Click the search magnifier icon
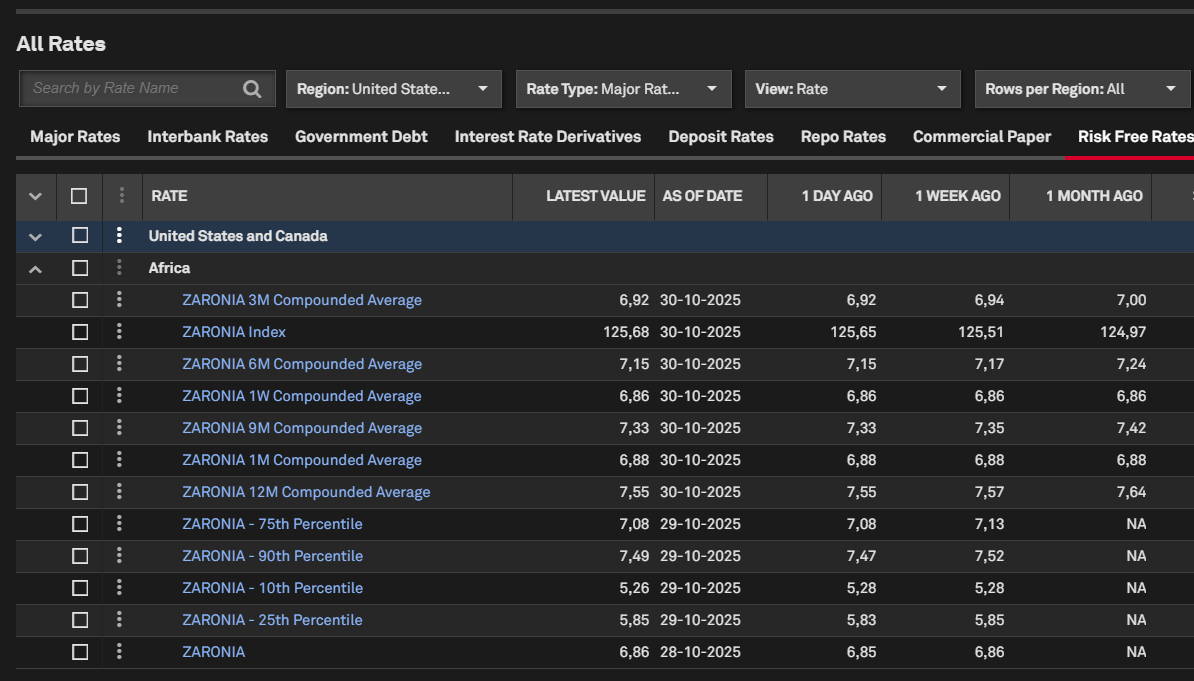The width and height of the screenshot is (1194, 681). click(252, 89)
